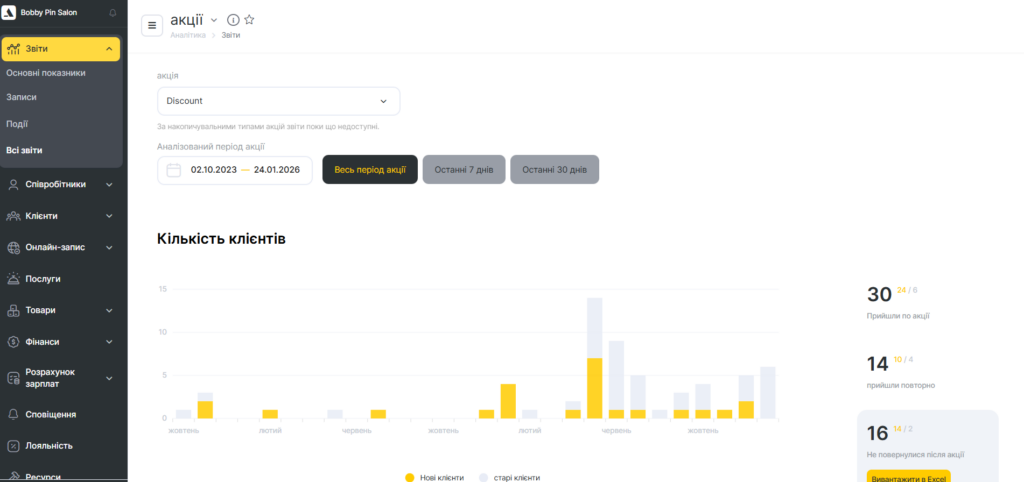
Task: Toggle the hamburger menu button
Action: pos(152,26)
